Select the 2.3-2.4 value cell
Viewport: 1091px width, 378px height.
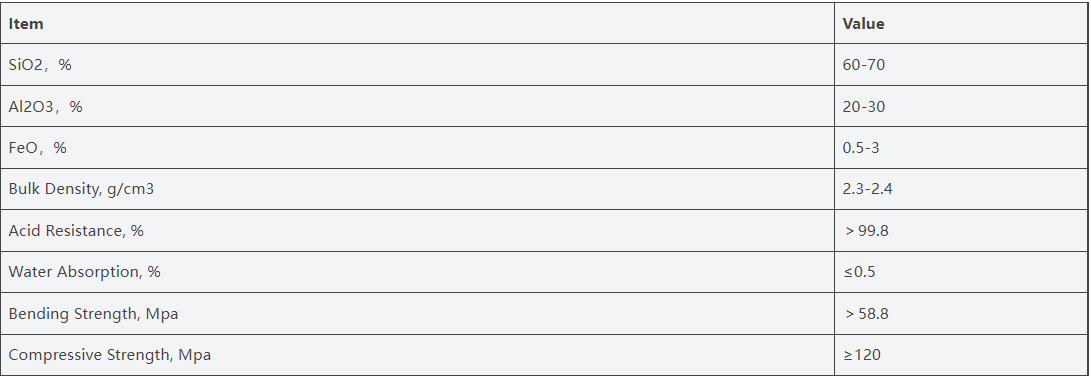tap(961, 189)
